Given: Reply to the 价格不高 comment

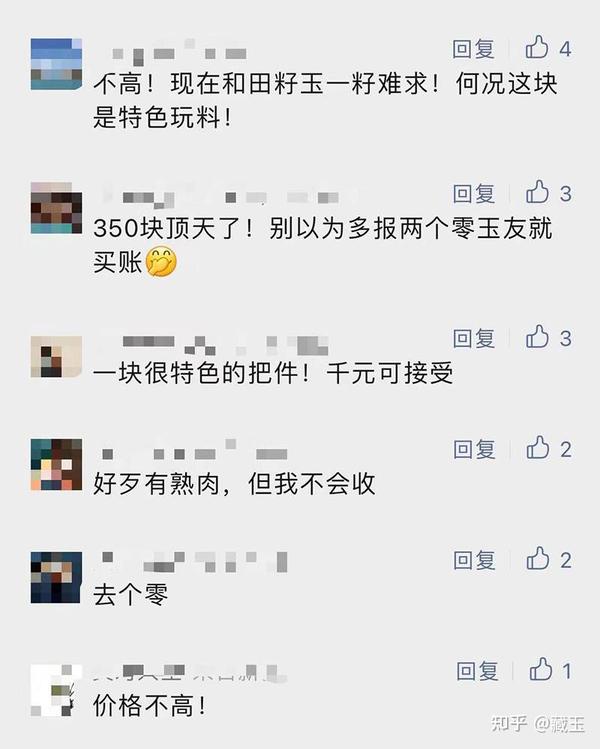Looking at the screenshot, I should (x=477, y=671).
